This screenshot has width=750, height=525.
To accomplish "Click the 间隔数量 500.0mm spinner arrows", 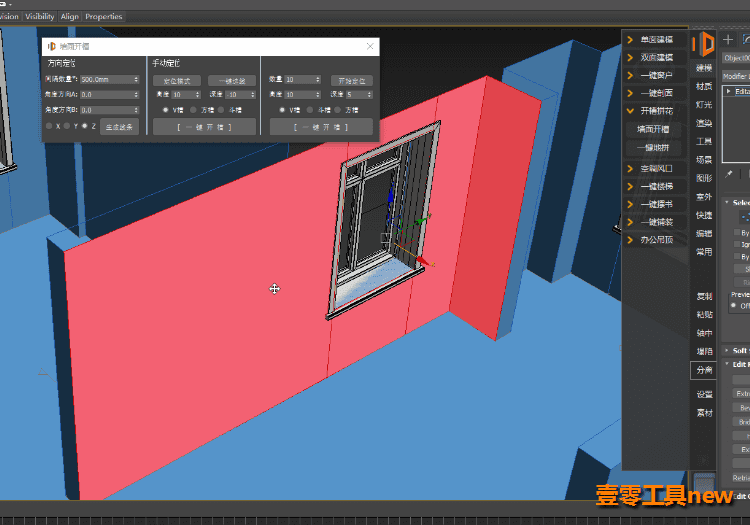I will point(136,79).
